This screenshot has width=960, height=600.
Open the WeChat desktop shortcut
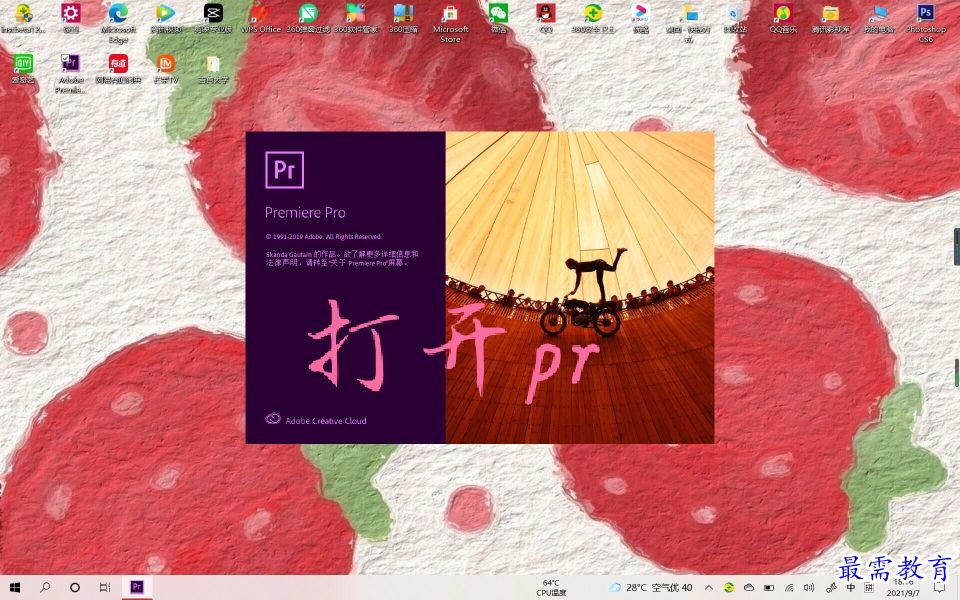click(x=498, y=18)
